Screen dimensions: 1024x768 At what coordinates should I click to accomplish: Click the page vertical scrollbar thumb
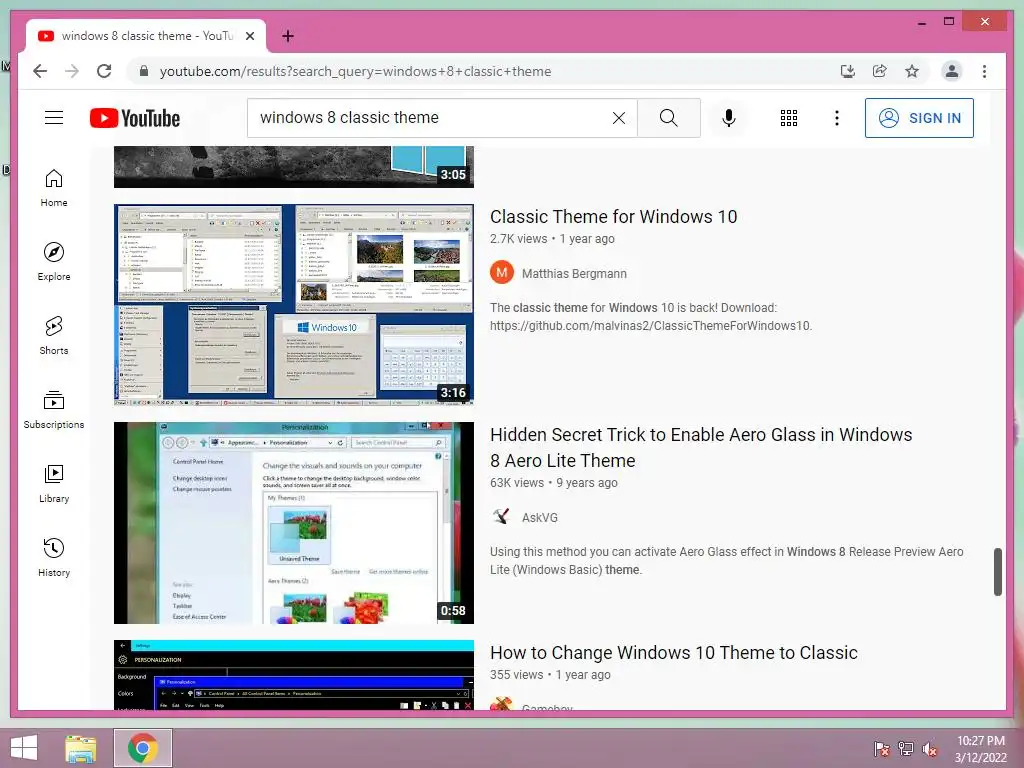(x=998, y=571)
